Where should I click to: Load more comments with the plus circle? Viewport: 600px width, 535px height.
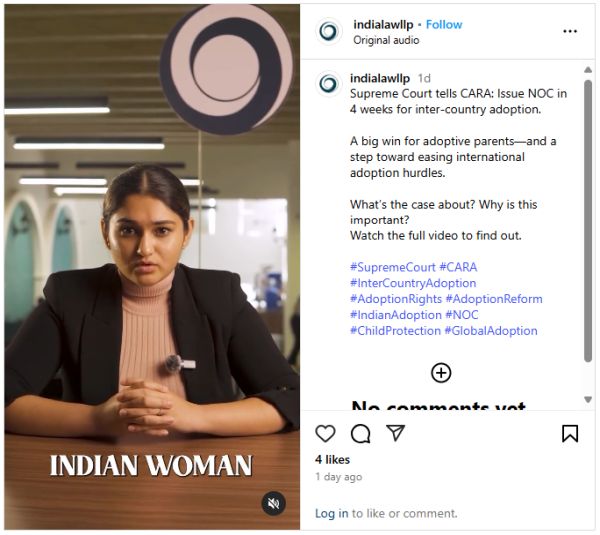click(x=441, y=373)
